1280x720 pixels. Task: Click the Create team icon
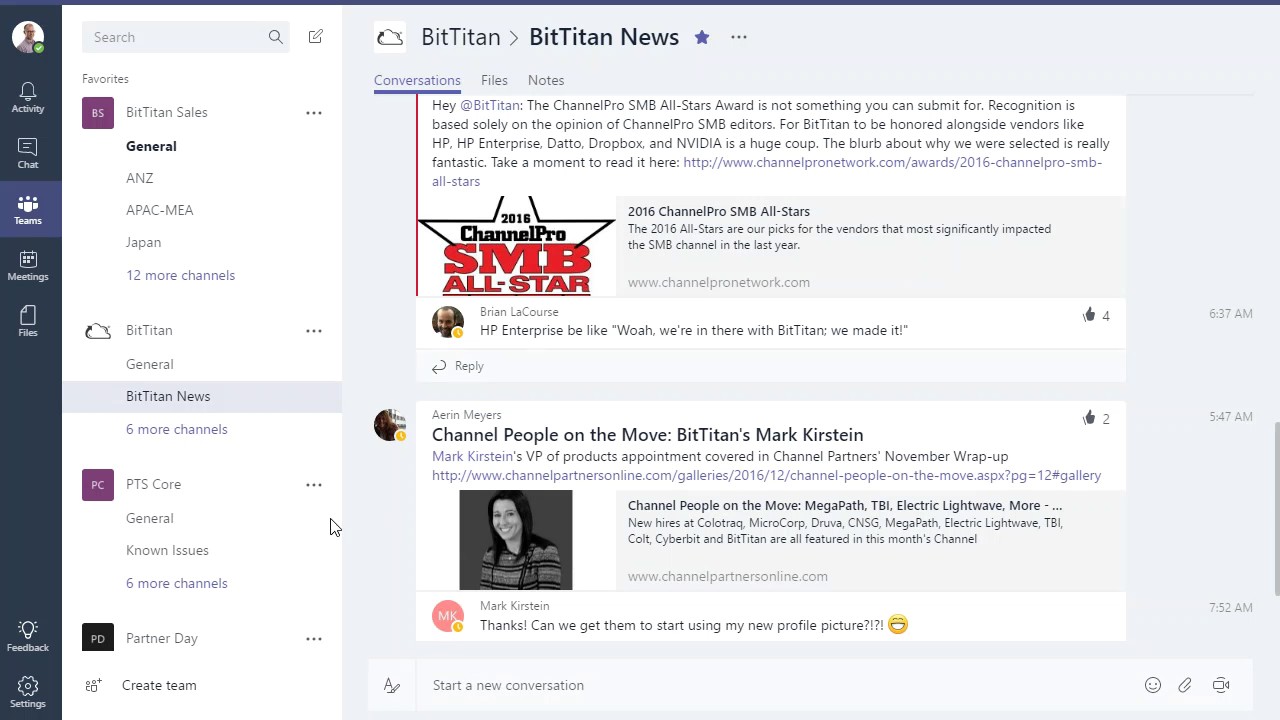[93, 685]
